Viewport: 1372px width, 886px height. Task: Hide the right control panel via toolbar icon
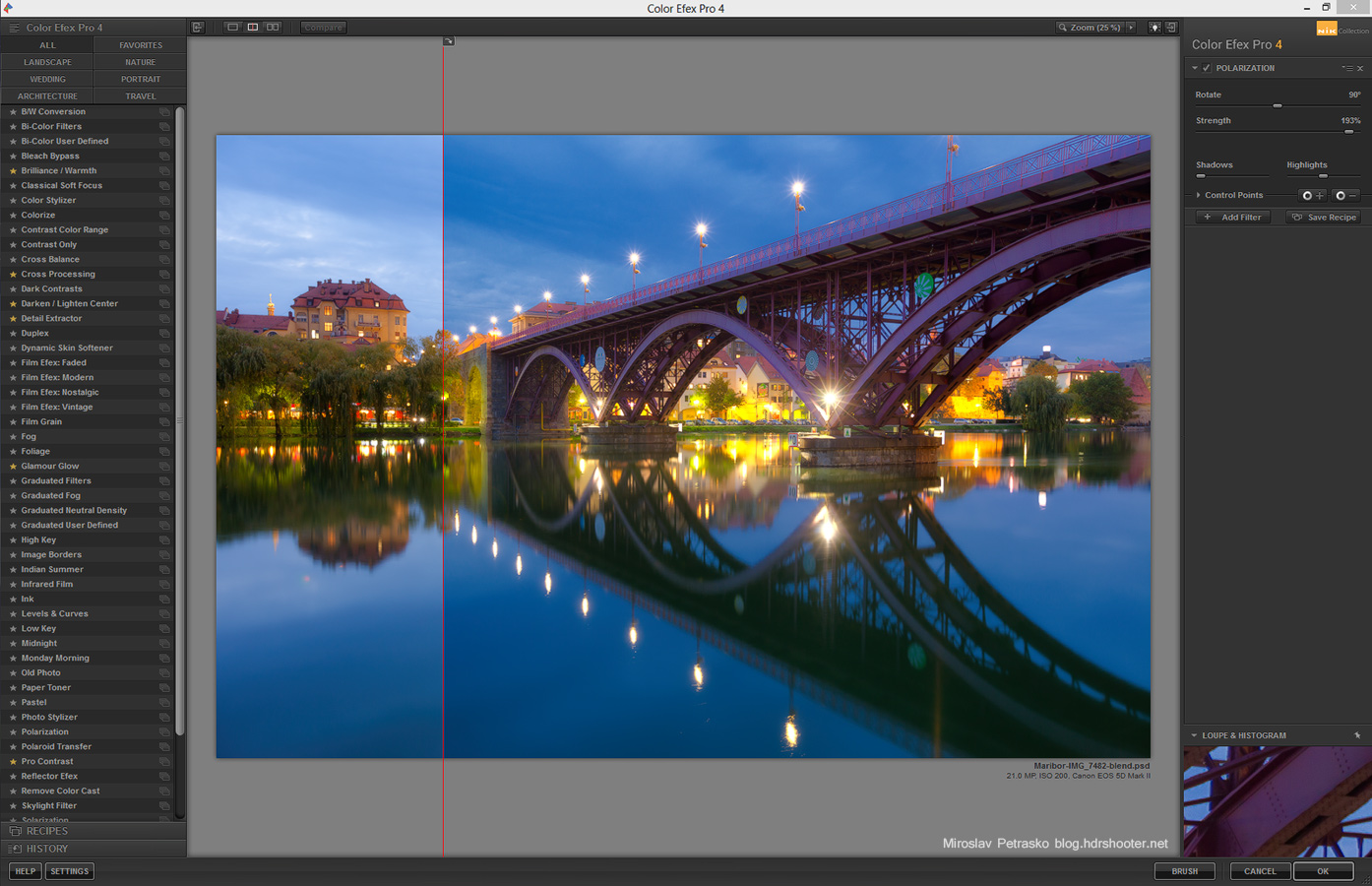(x=1171, y=28)
